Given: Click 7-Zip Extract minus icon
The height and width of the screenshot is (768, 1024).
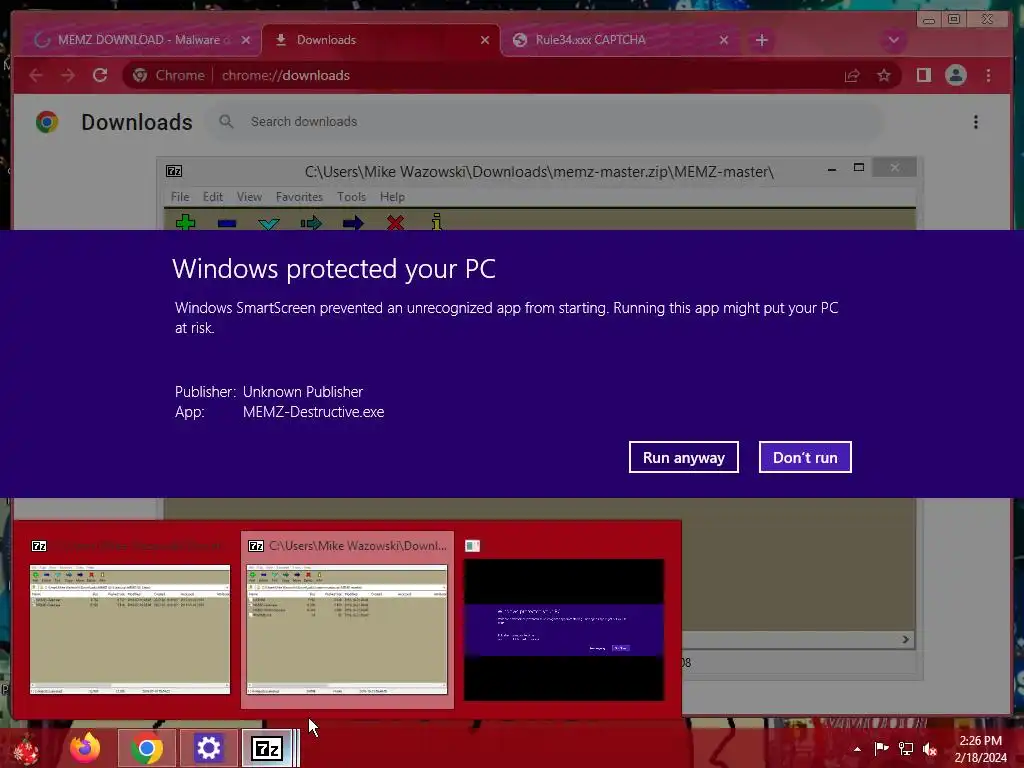Looking at the screenshot, I should (x=227, y=223).
